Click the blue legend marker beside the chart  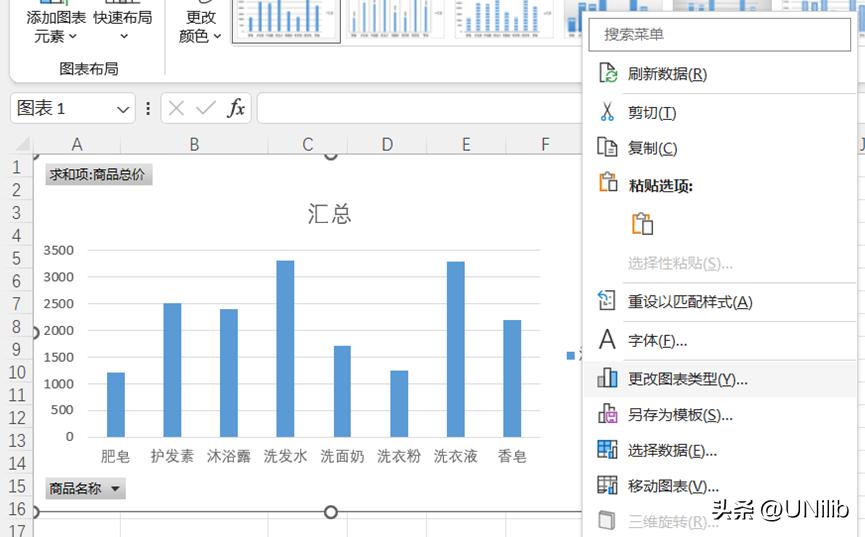pos(570,356)
